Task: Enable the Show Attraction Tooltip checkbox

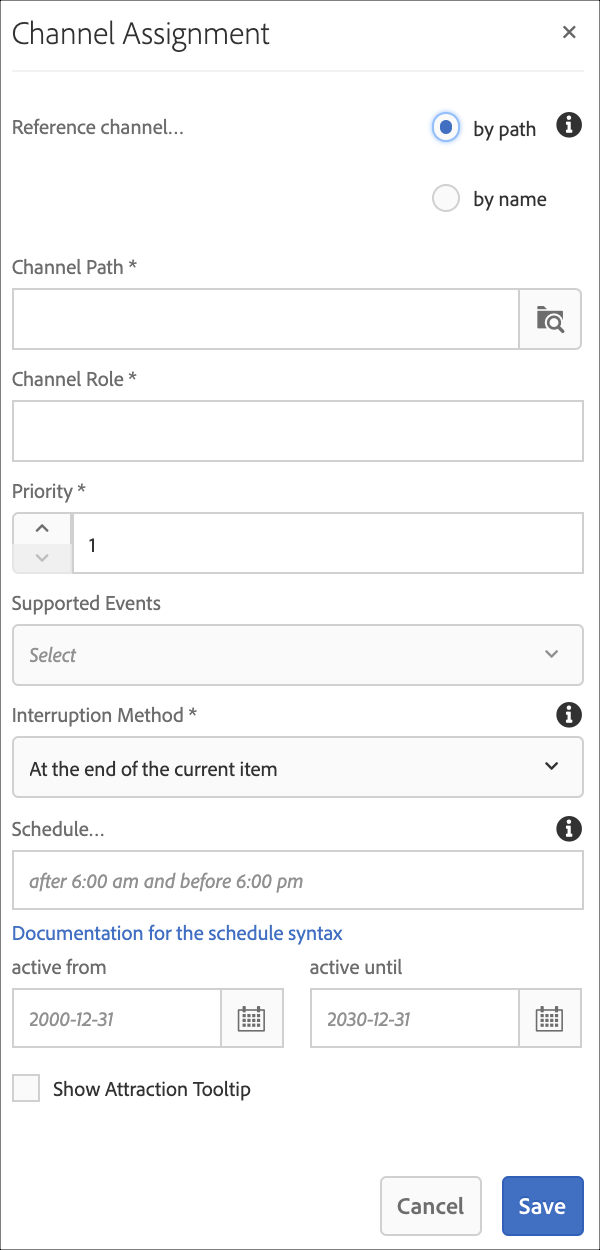Action: [26, 1089]
